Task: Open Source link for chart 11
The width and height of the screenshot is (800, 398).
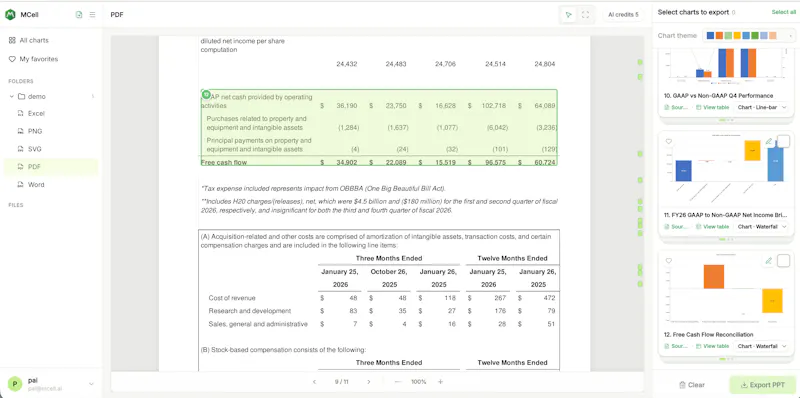Action: coord(676,227)
